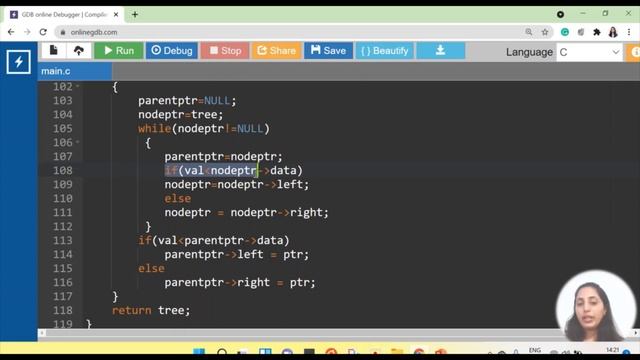Click the taskbar clock

click(x=612, y=350)
